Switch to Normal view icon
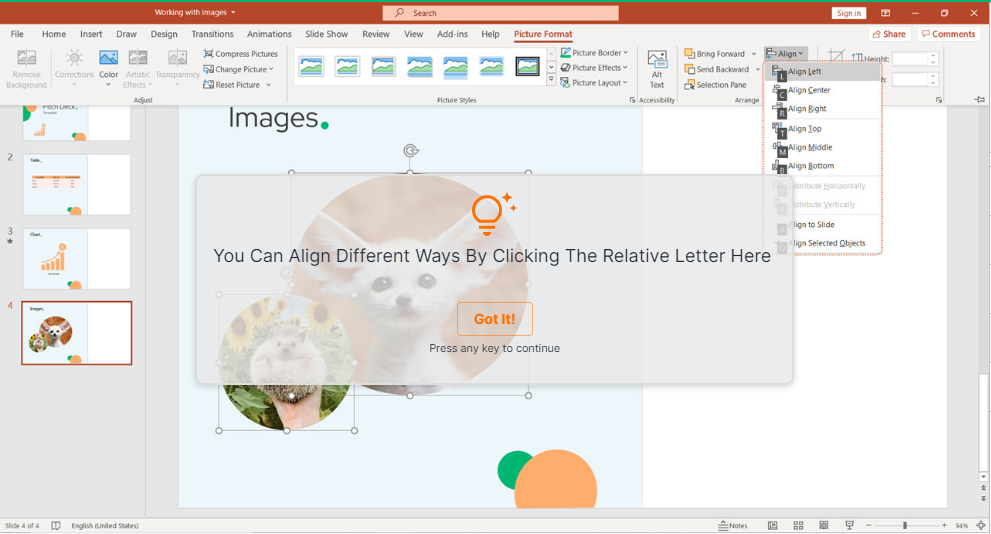 [x=772, y=526]
